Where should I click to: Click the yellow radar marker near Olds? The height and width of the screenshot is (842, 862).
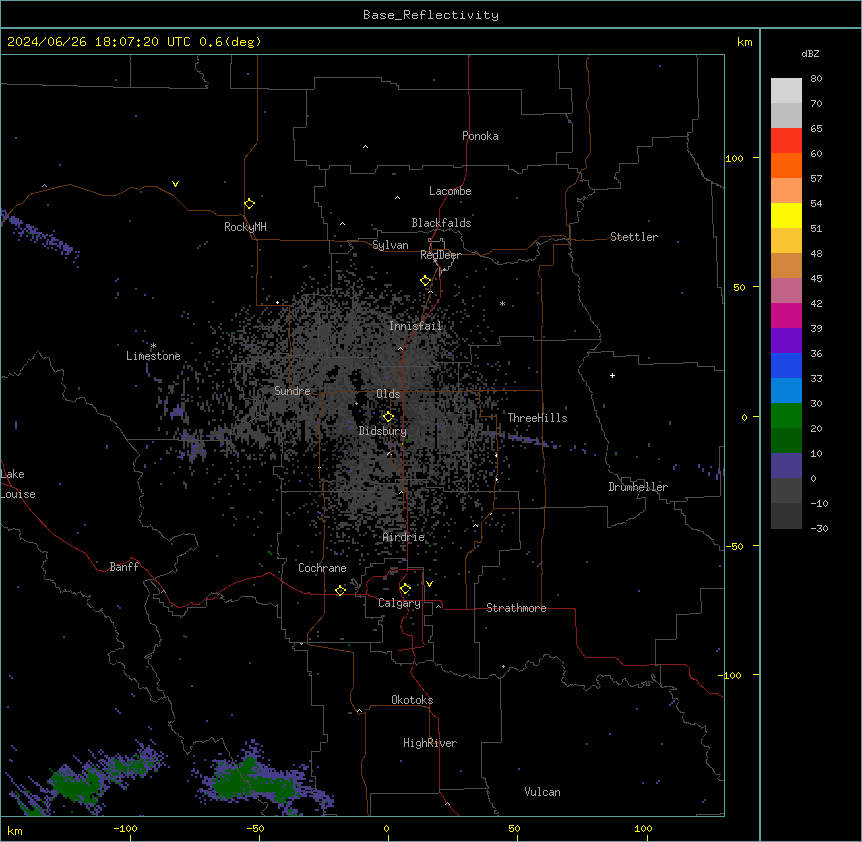(388, 417)
